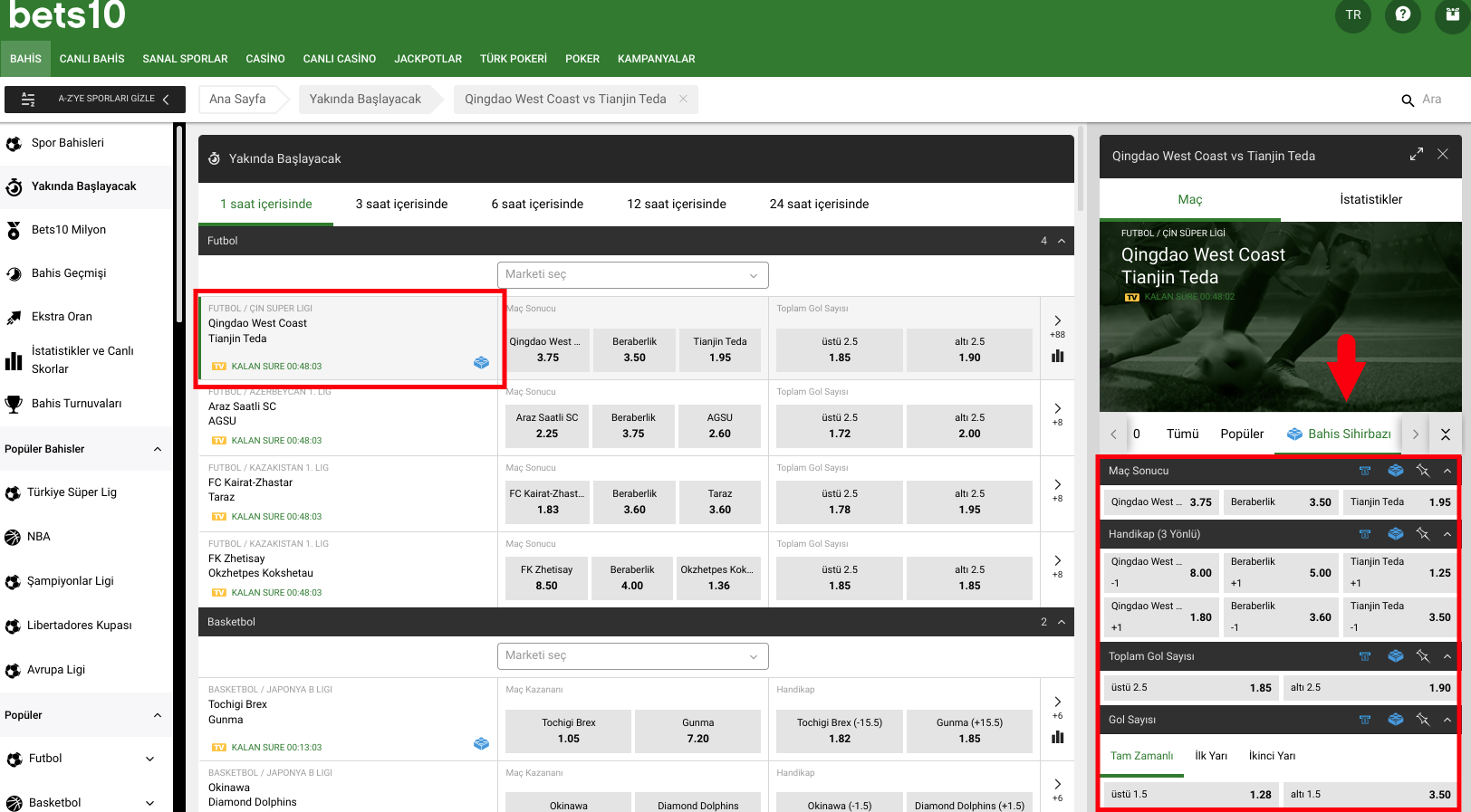Expand Futbol in the sidebar
1471x812 pixels.
(x=150, y=759)
